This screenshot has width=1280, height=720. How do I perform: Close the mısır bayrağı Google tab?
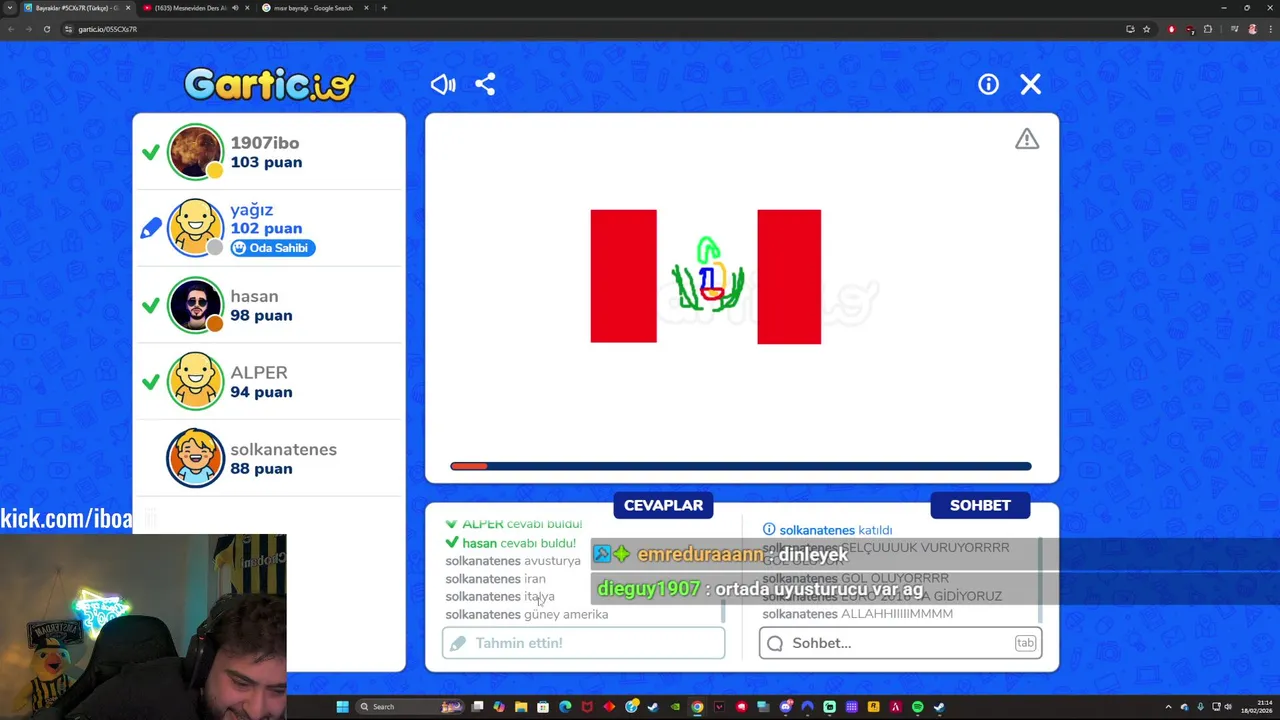click(366, 8)
